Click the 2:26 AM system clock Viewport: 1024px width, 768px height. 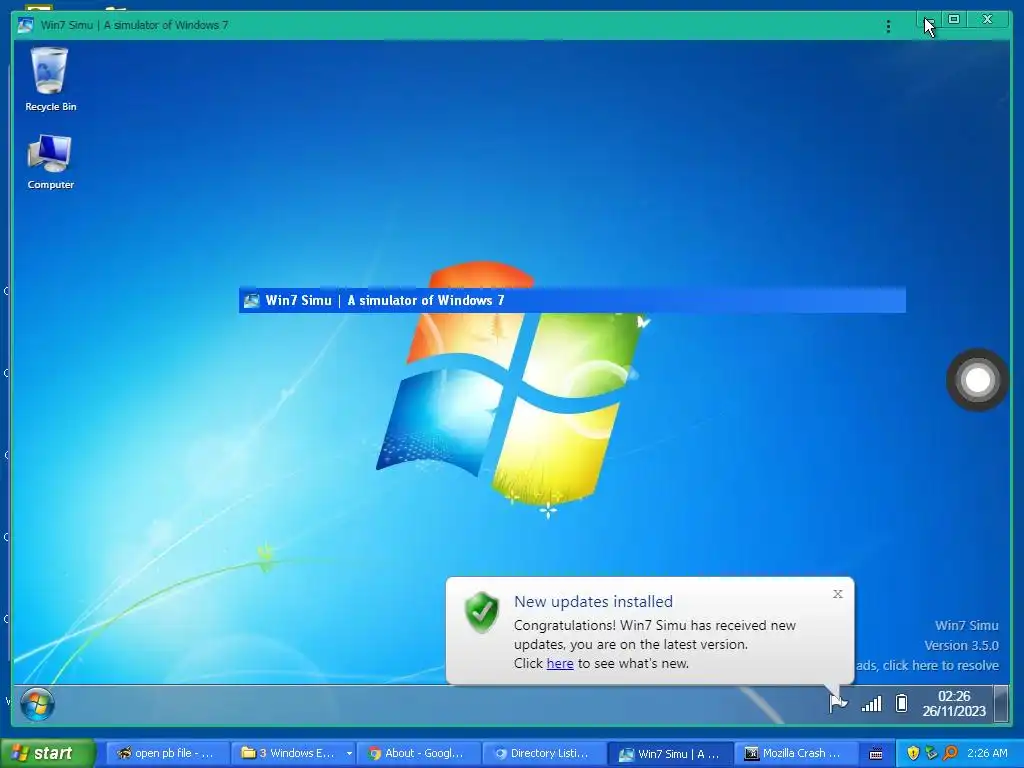pos(987,753)
